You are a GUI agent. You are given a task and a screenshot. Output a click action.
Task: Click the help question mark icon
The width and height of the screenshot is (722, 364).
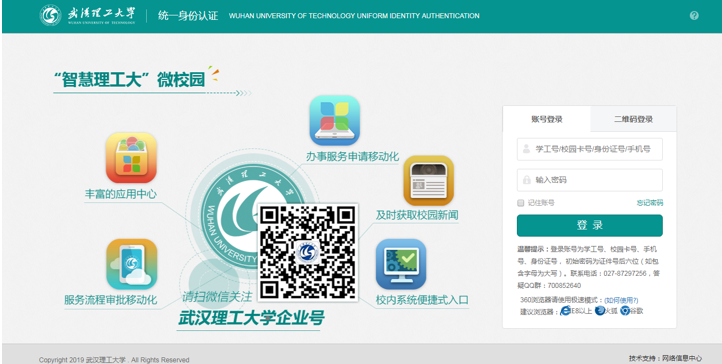[x=694, y=16]
